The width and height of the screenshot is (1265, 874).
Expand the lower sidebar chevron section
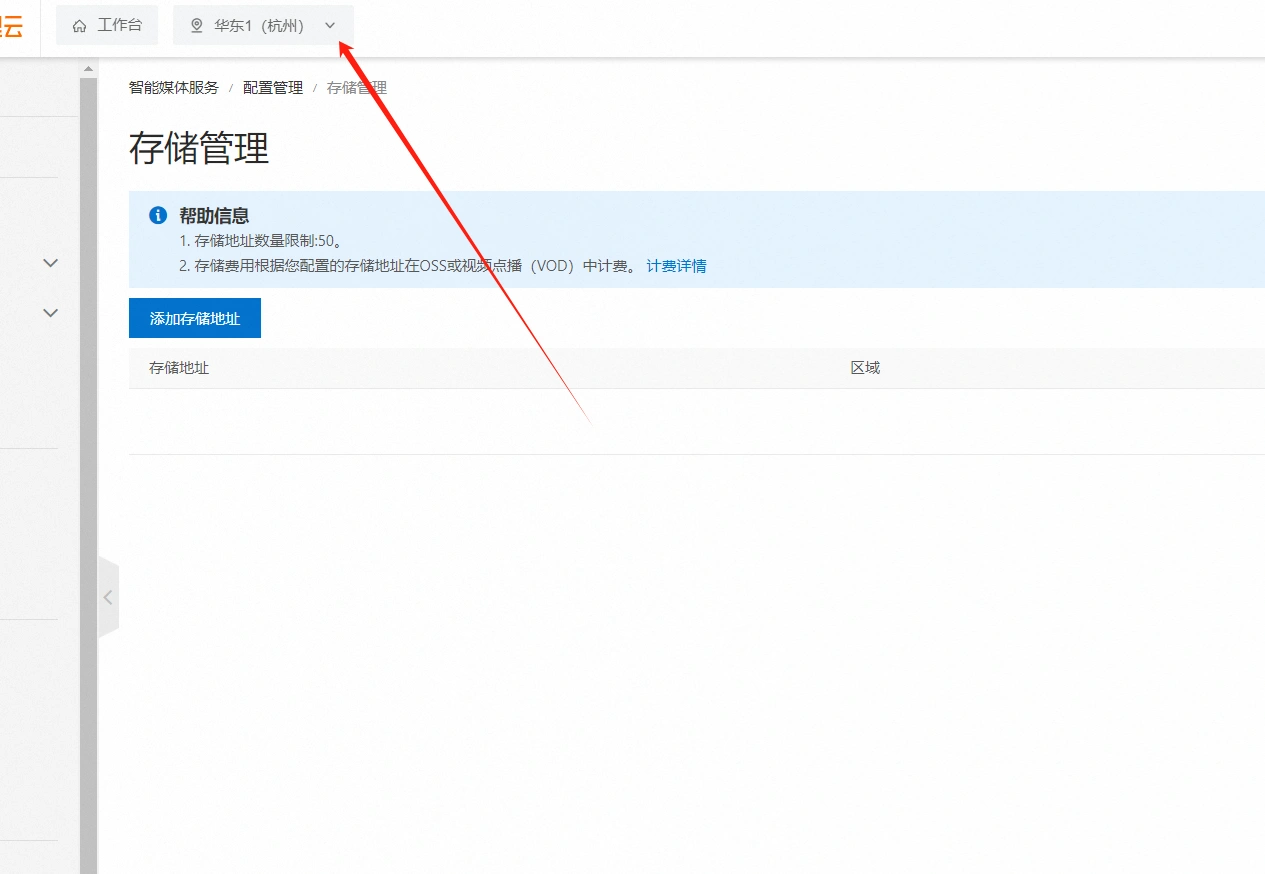[51, 313]
